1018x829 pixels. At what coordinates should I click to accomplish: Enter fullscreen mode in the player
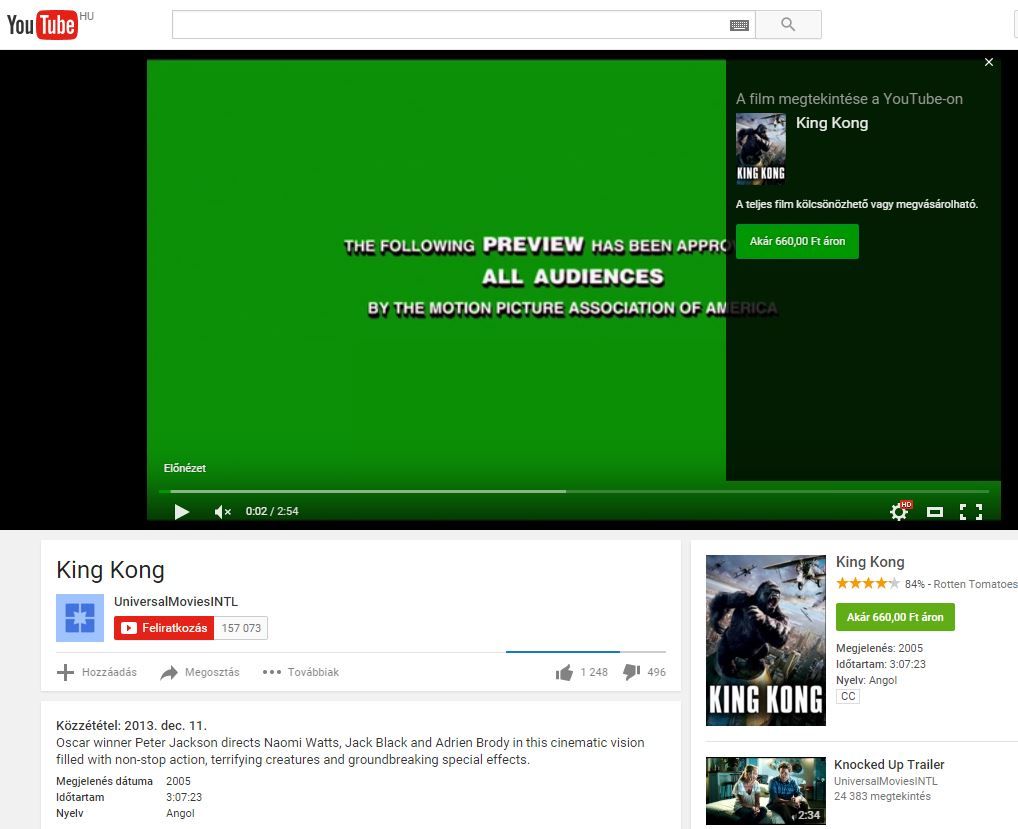971,512
